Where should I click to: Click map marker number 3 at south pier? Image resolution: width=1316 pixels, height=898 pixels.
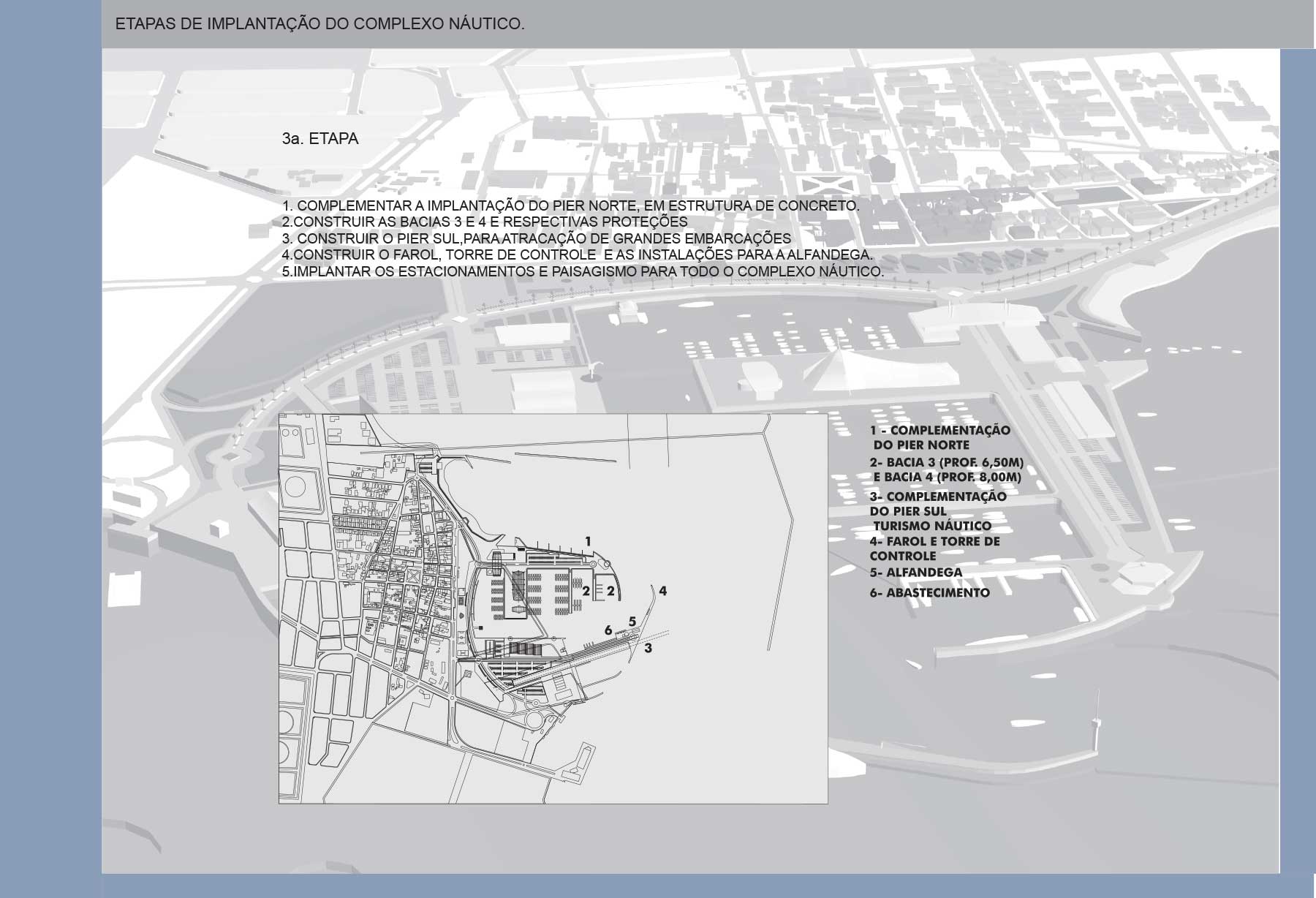coord(648,648)
